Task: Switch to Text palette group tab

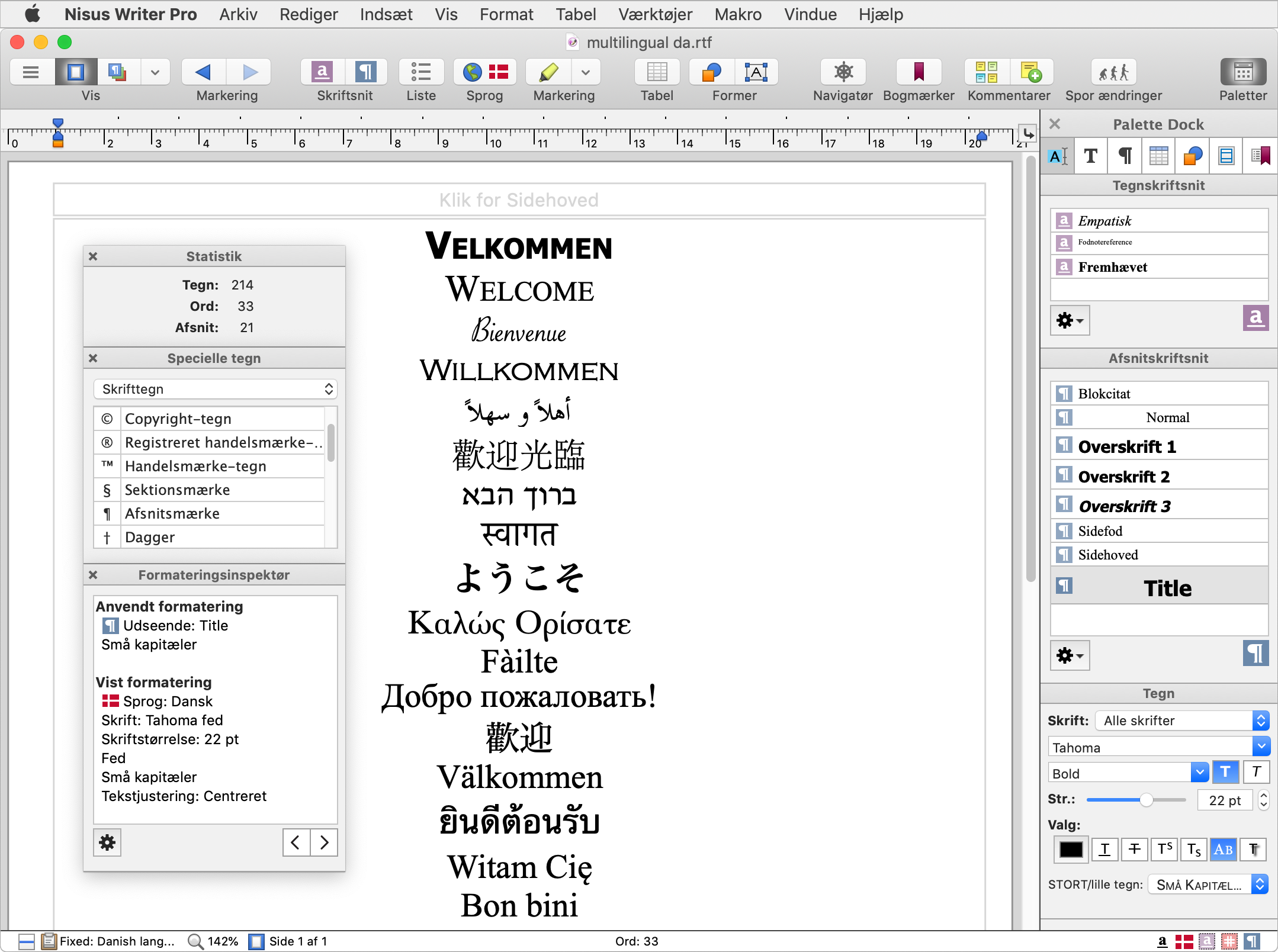Action: [1091, 156]
